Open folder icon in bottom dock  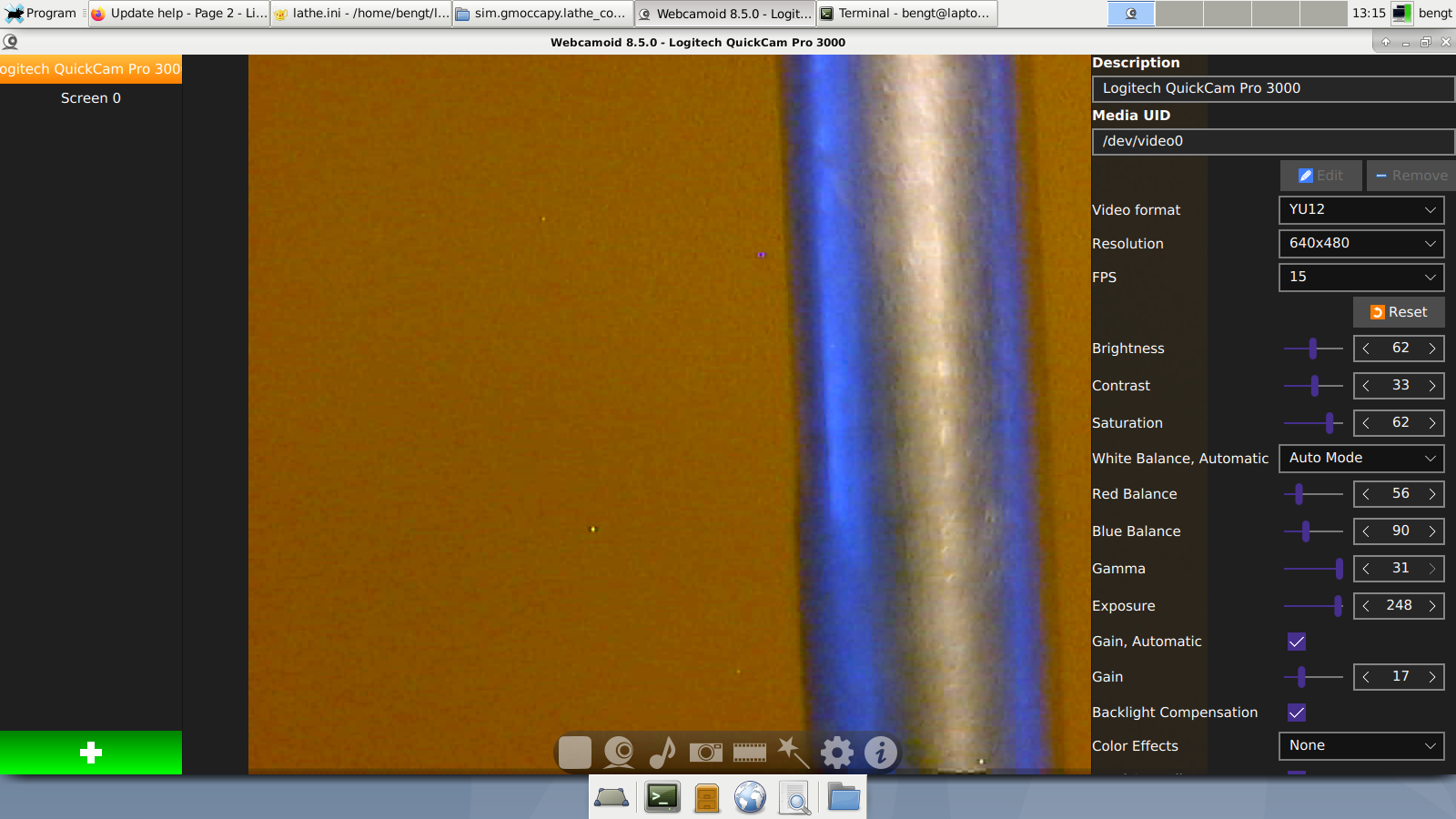click(x=844, y=797)
